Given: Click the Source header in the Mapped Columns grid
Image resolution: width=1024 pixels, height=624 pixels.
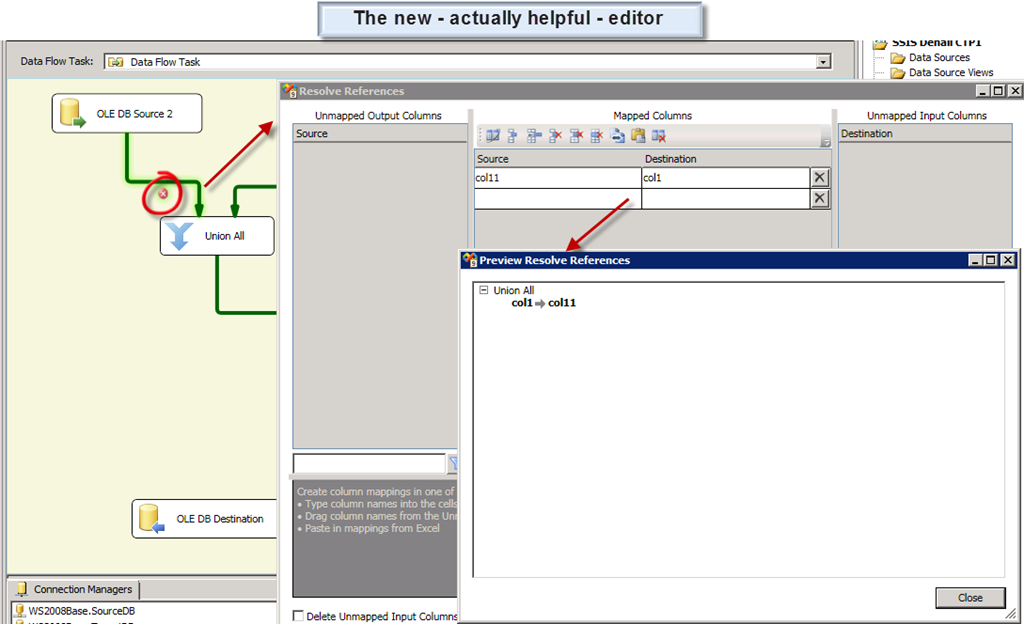Looking at the screenshot, I should point(492,159).
